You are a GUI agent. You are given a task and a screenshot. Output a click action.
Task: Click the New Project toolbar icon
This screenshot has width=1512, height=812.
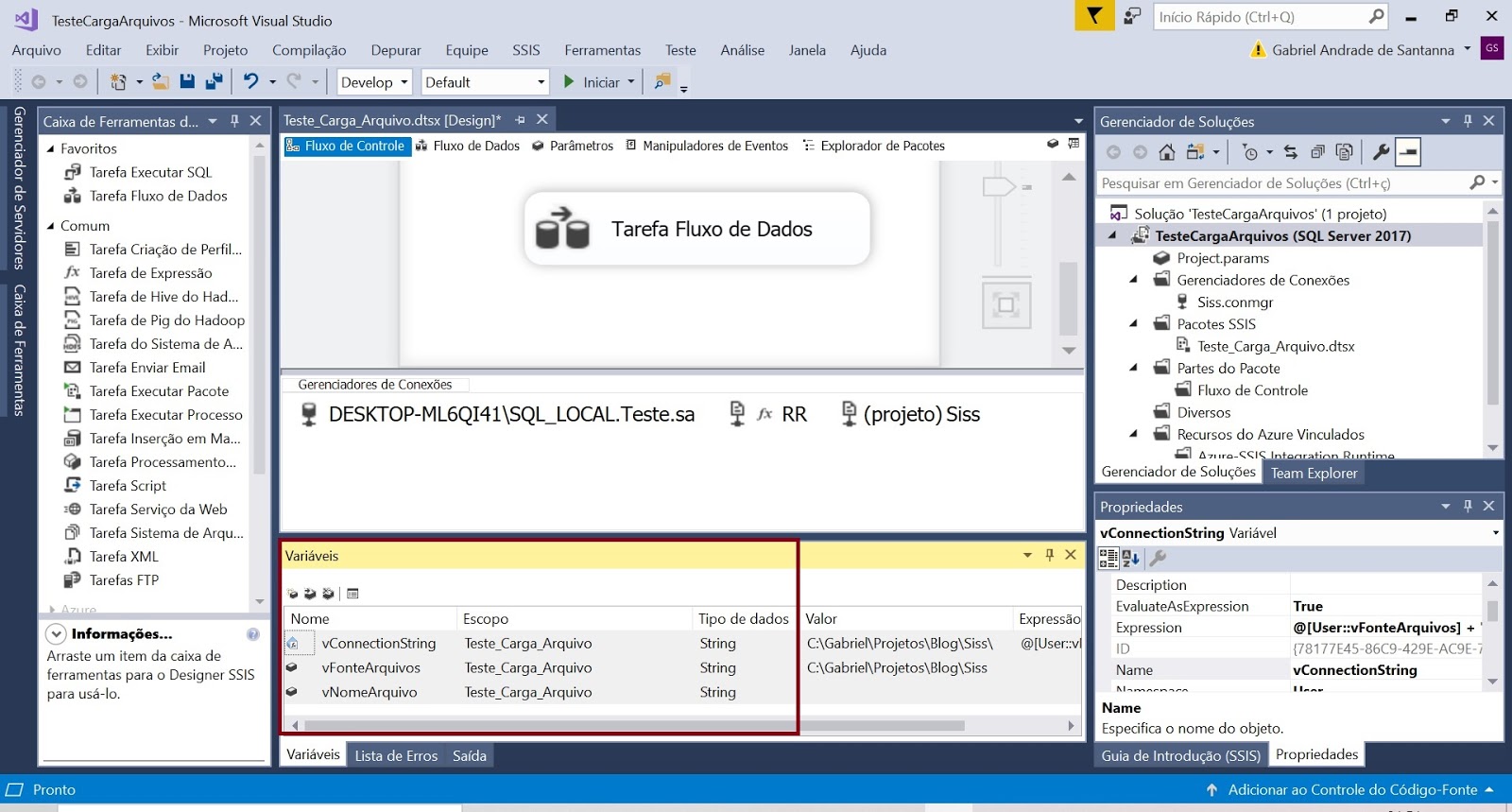click(118, 82)
